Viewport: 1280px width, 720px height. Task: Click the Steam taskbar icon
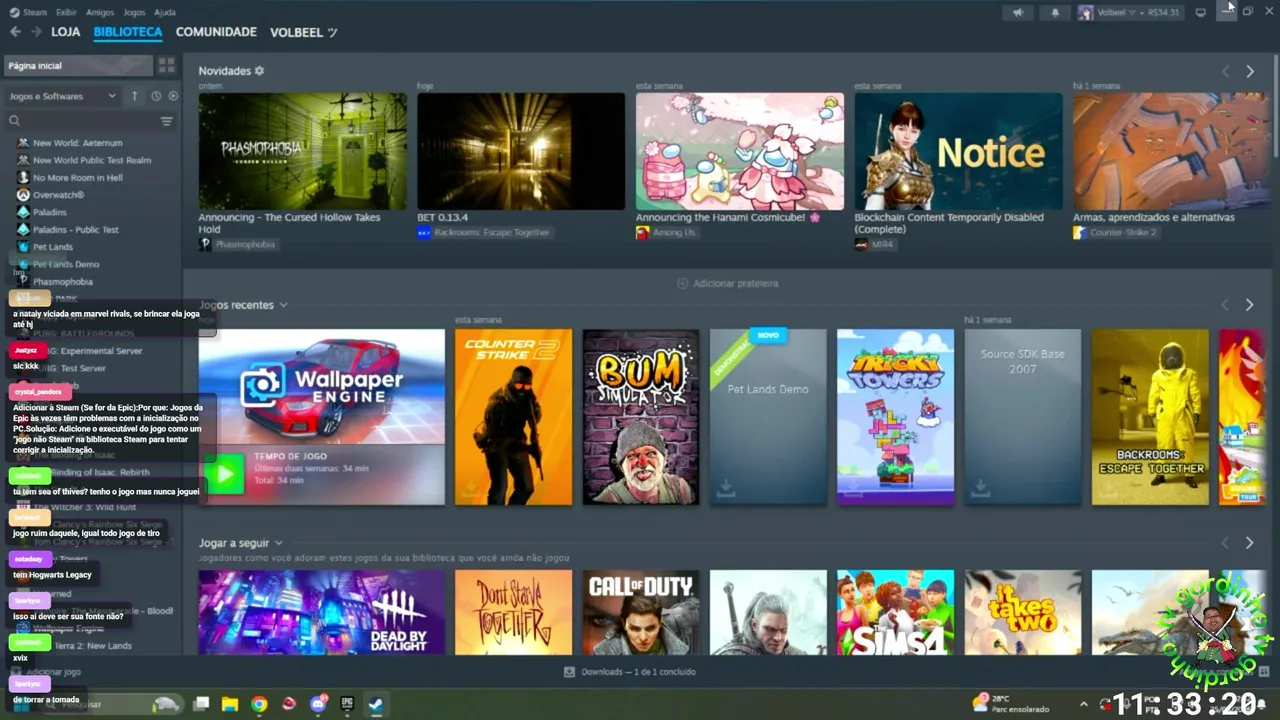(x=376, y=704)
